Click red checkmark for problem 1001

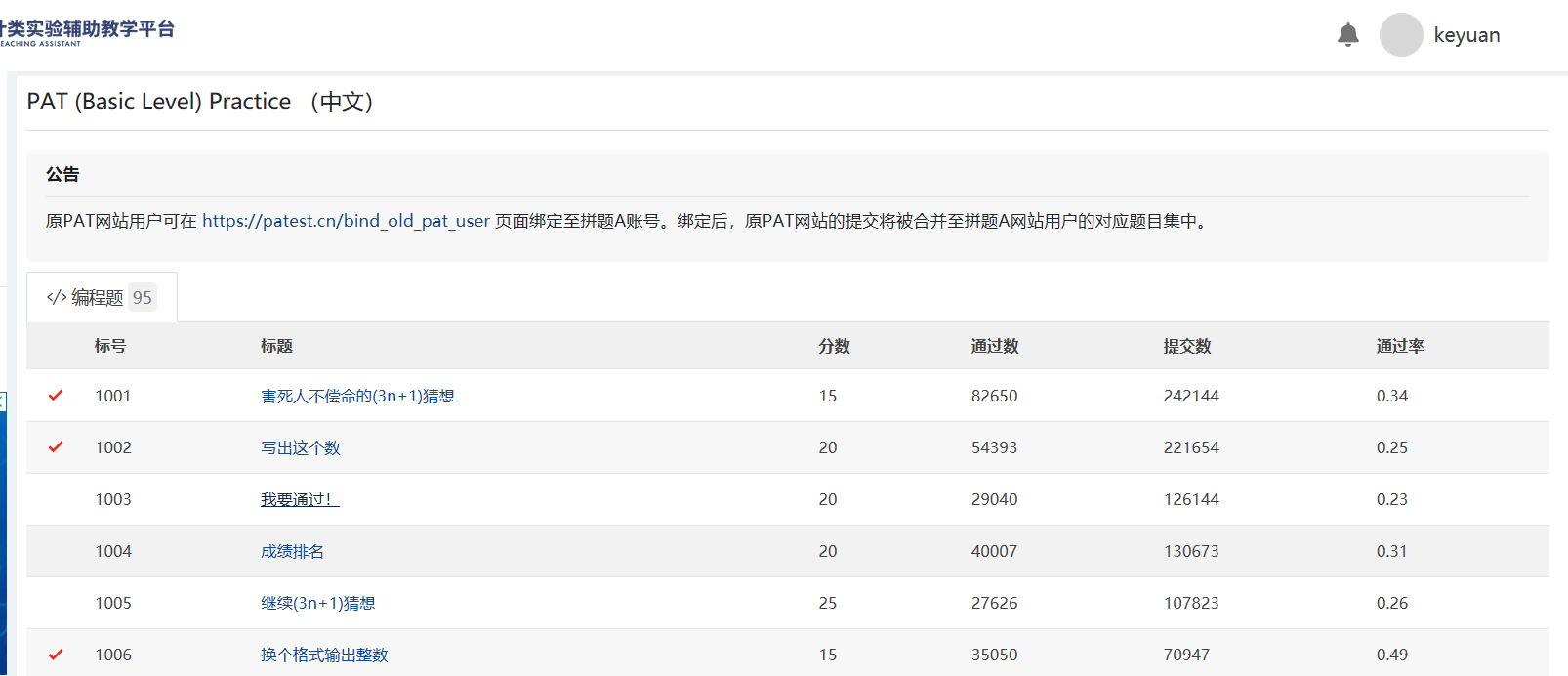[56, 395]
